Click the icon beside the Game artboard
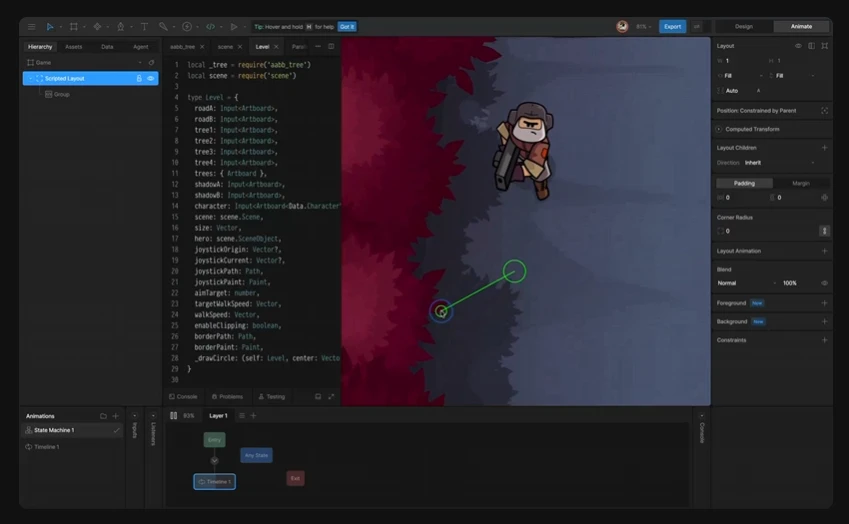Image resolution: width=849 pixels, height=524 pixels. pyautogui.click(x=151, y=63)
